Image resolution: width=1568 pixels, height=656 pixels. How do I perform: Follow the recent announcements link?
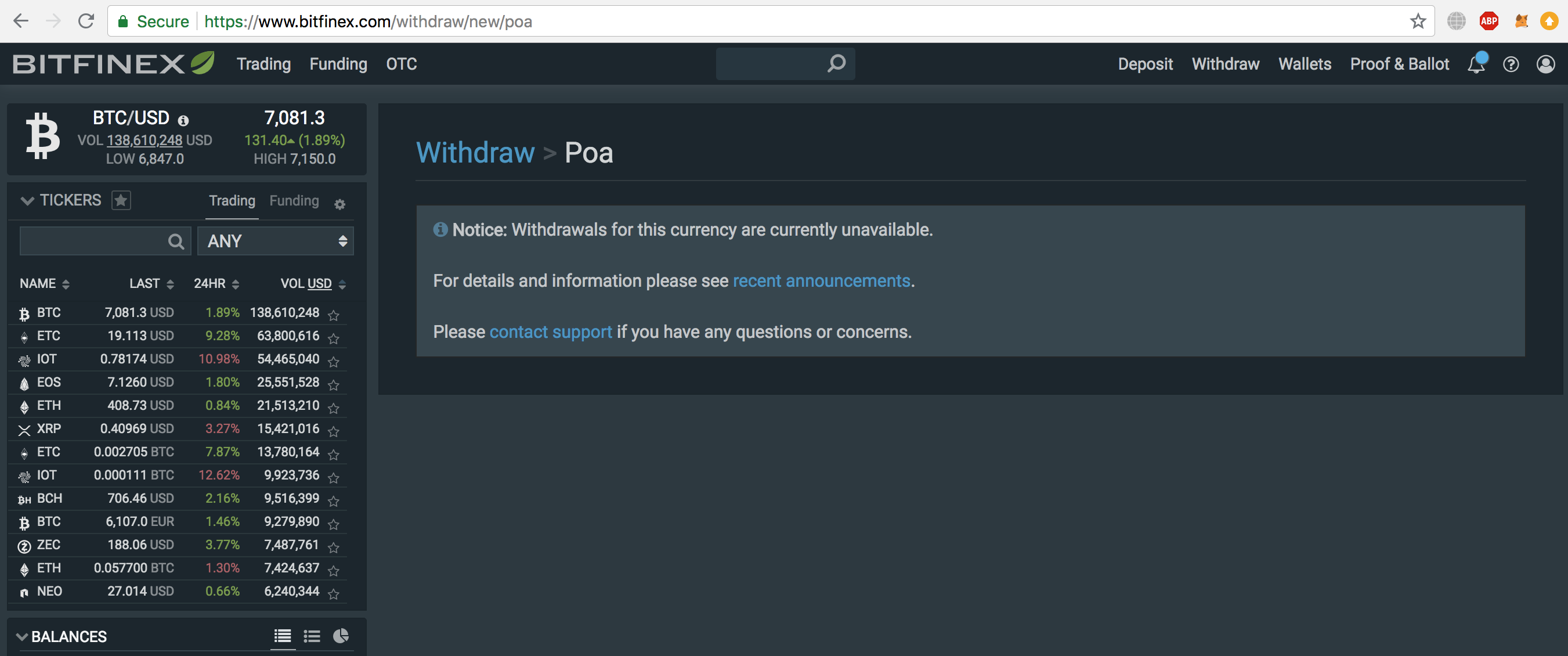(x=821, y=281)
